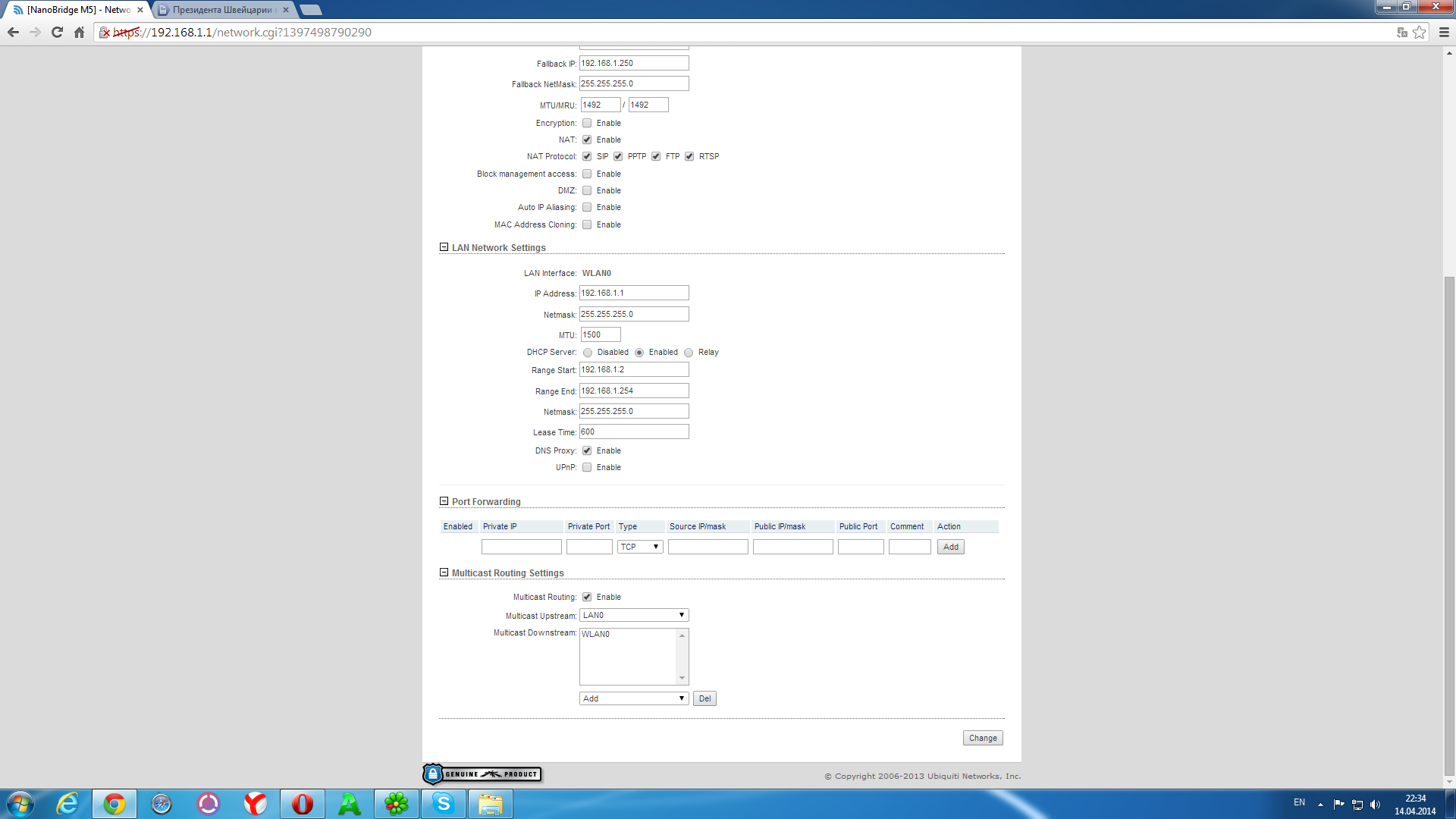
Task: Go back to the previous page
Action: [x=13, y=32]
